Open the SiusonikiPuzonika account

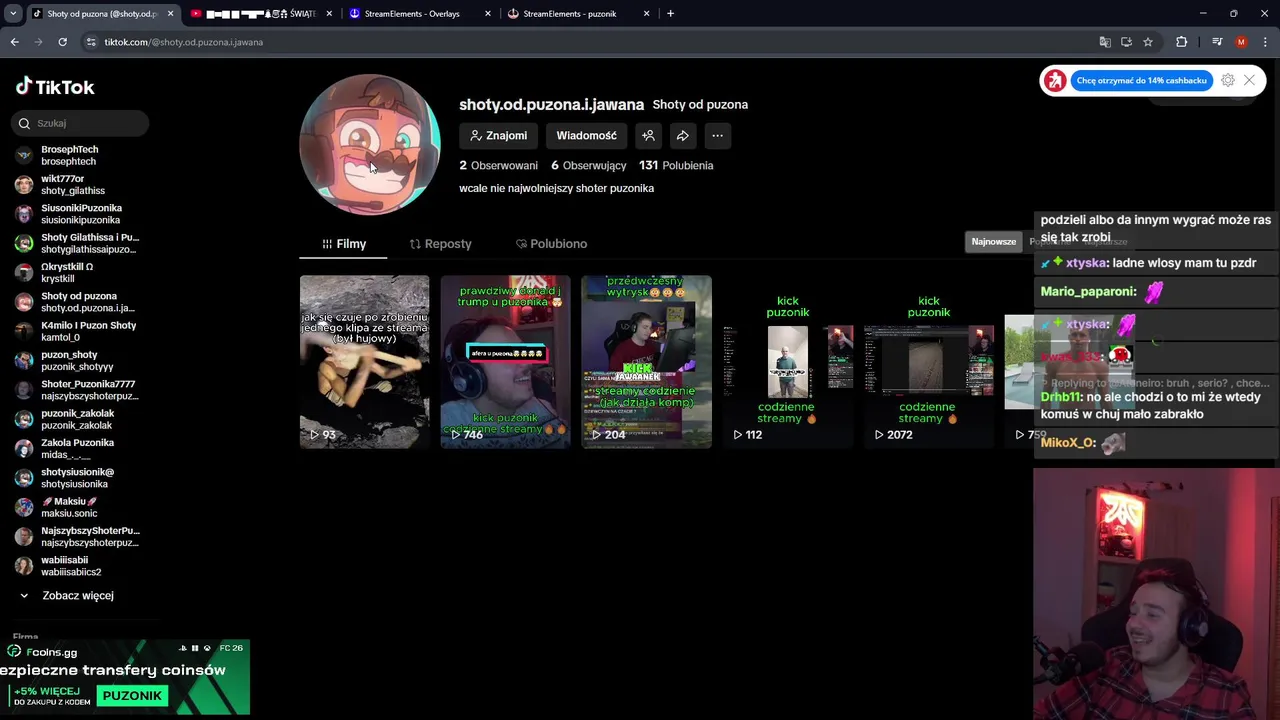[80, 214]
